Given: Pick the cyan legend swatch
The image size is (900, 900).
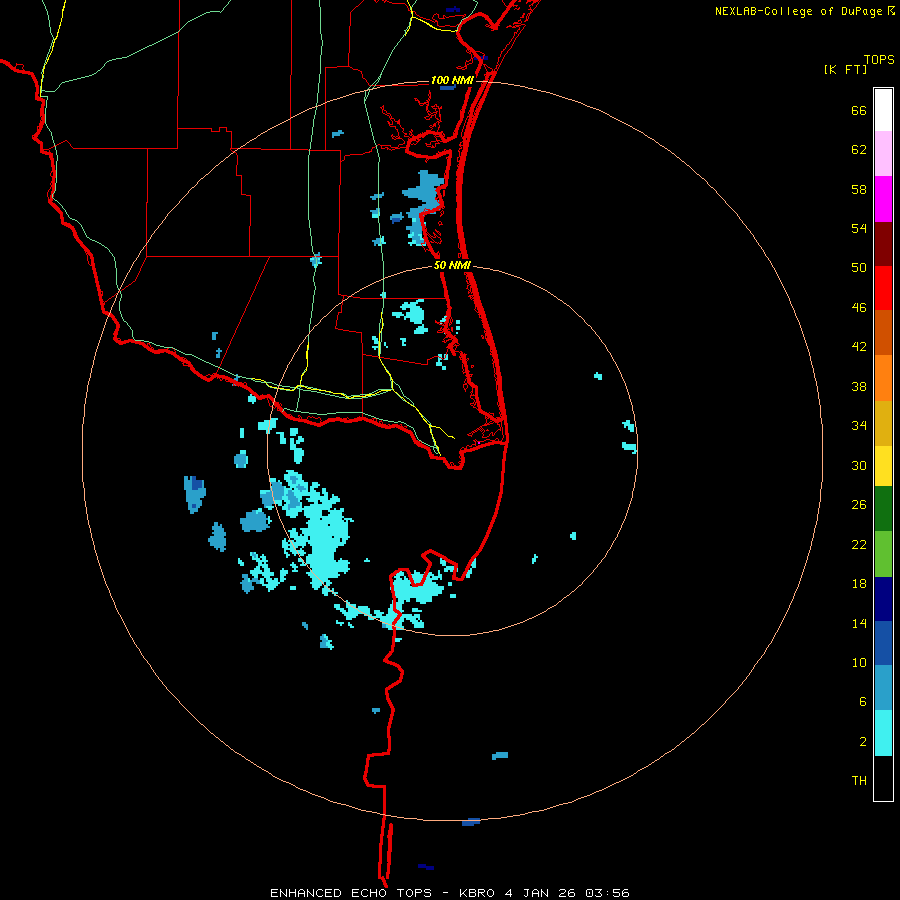Looking at the screenshot, I should [883, 733].
